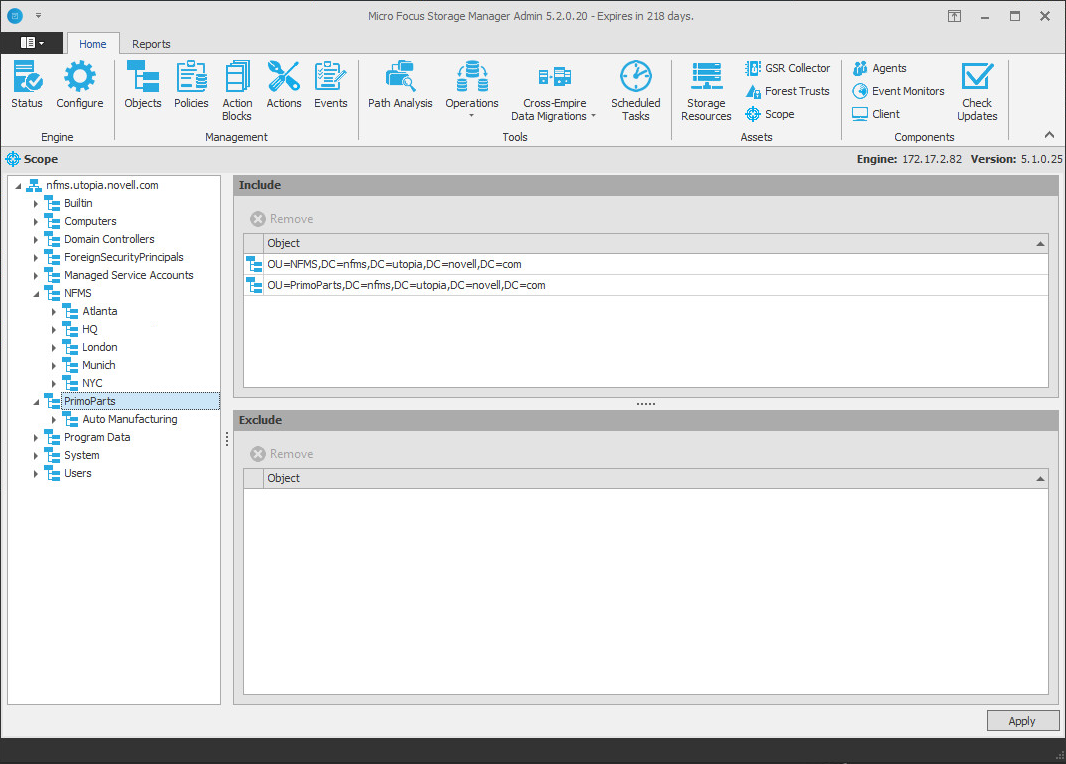Image resolution: width=1066 pixels, height=764 pixels.
Task: Collapse the PrimoParts tree node
Action: [36, 402]
